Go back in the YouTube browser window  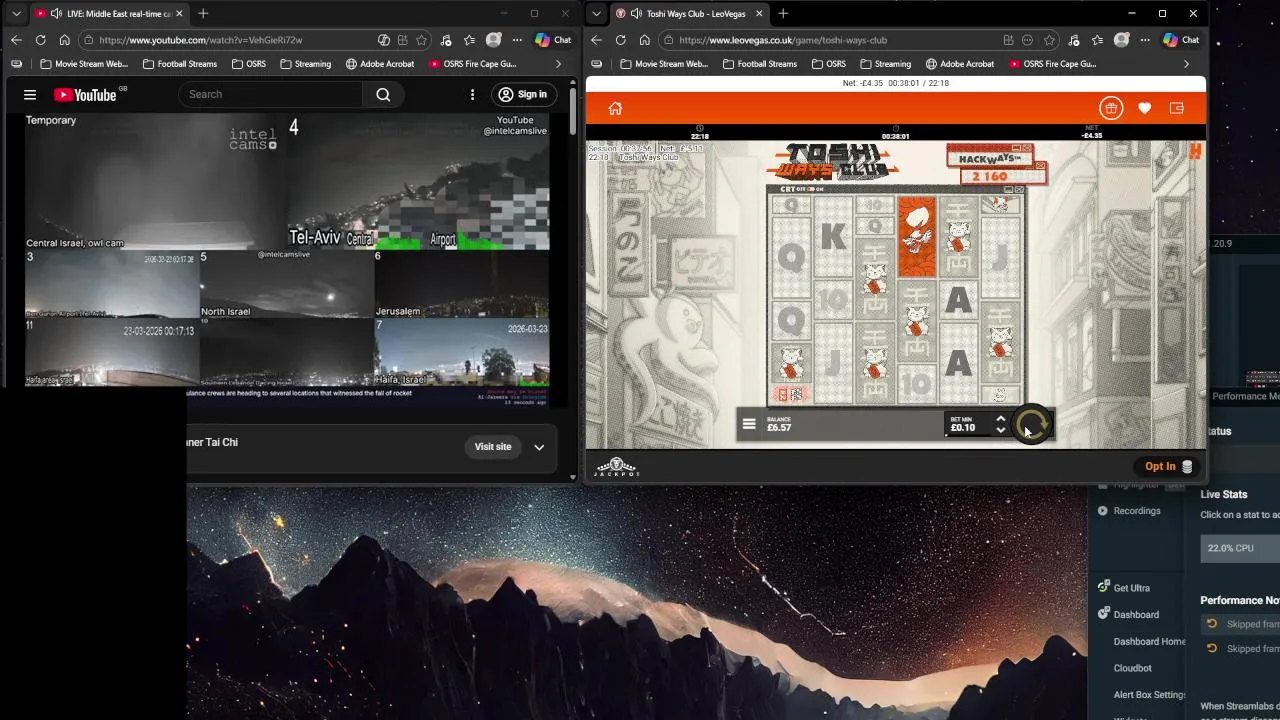(16, 40)
